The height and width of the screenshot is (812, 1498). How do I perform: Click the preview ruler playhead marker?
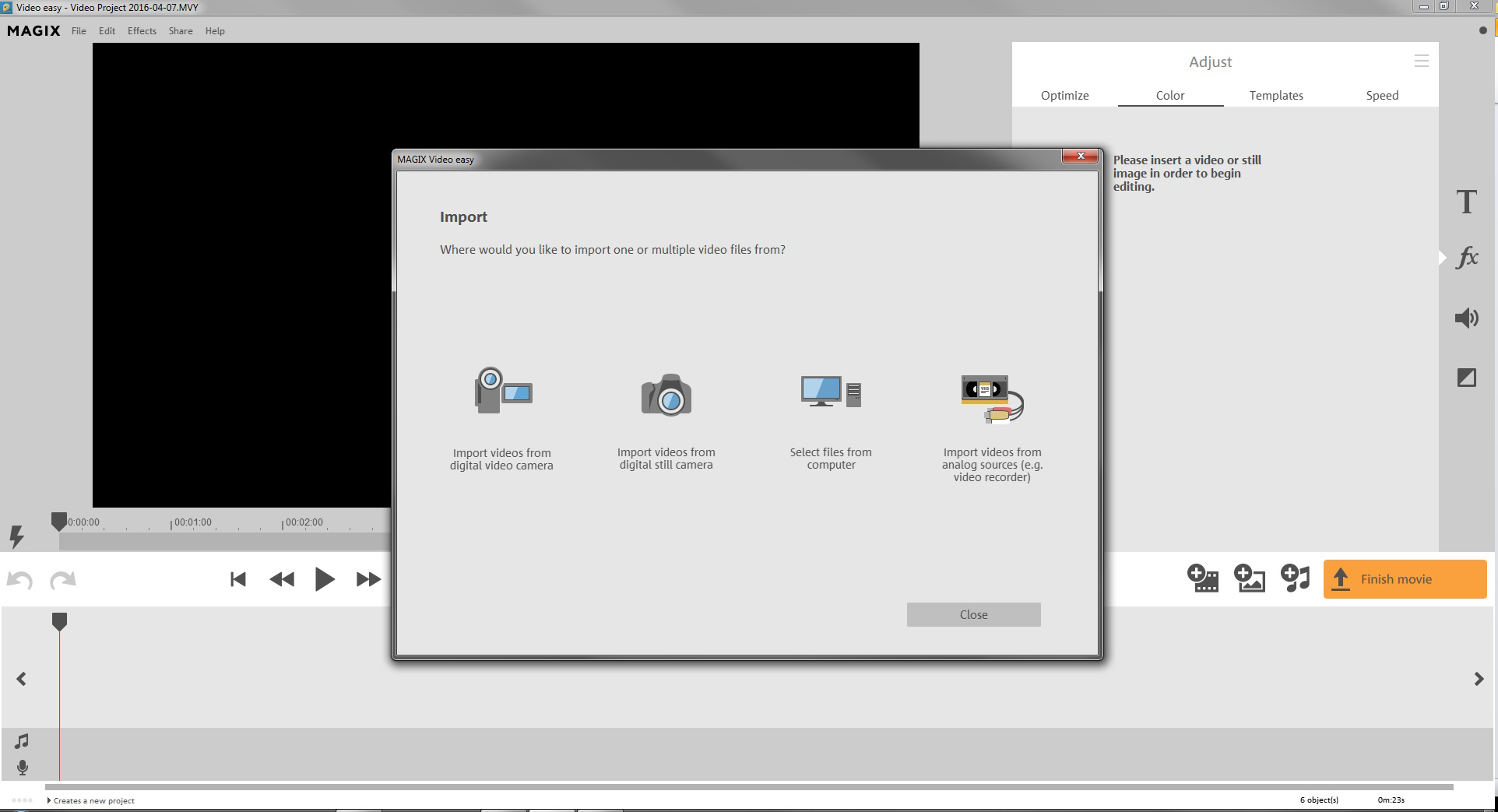[x=58, y=522]
